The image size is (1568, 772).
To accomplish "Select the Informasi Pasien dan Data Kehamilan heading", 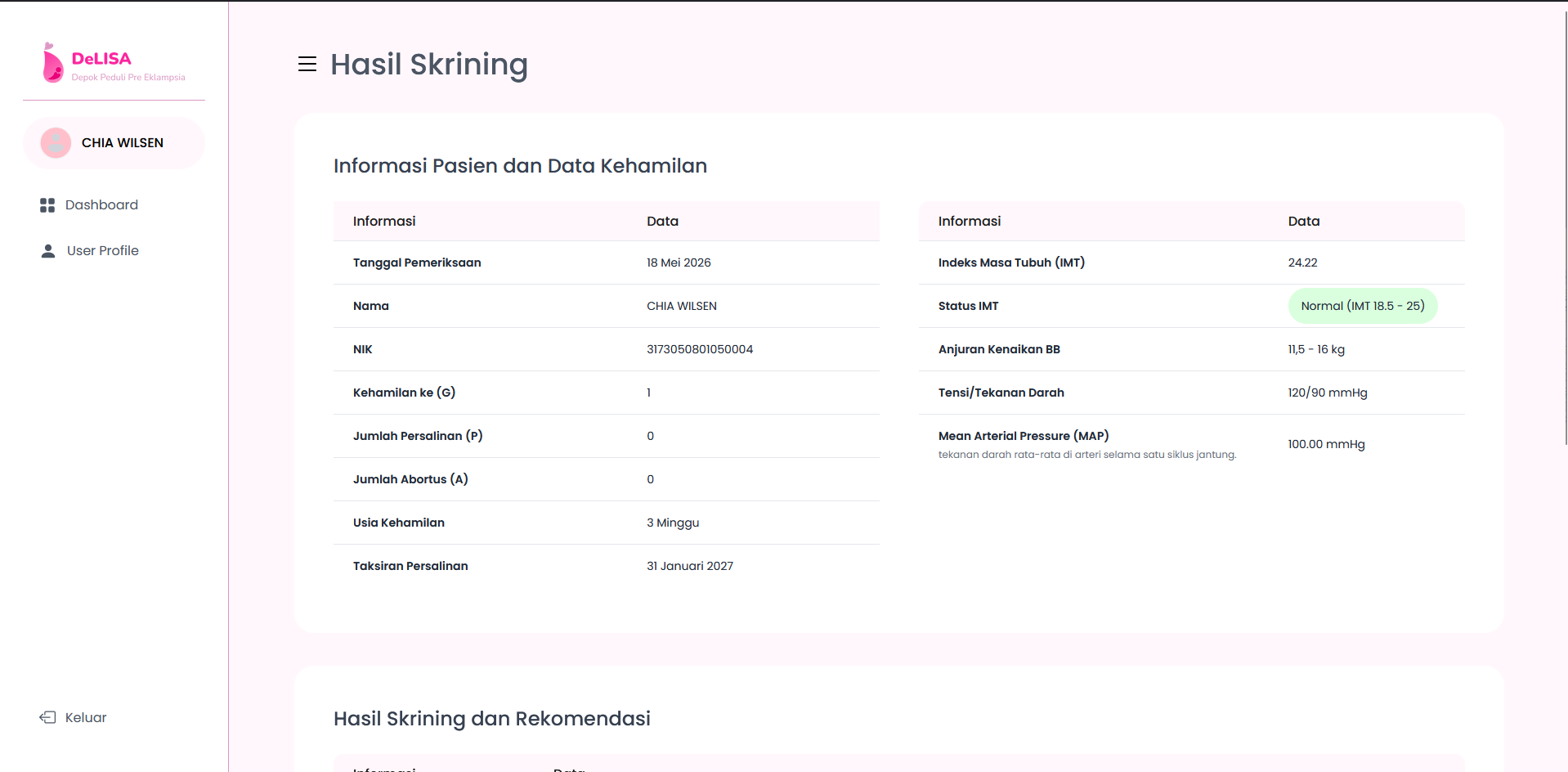I will [520, 165].
